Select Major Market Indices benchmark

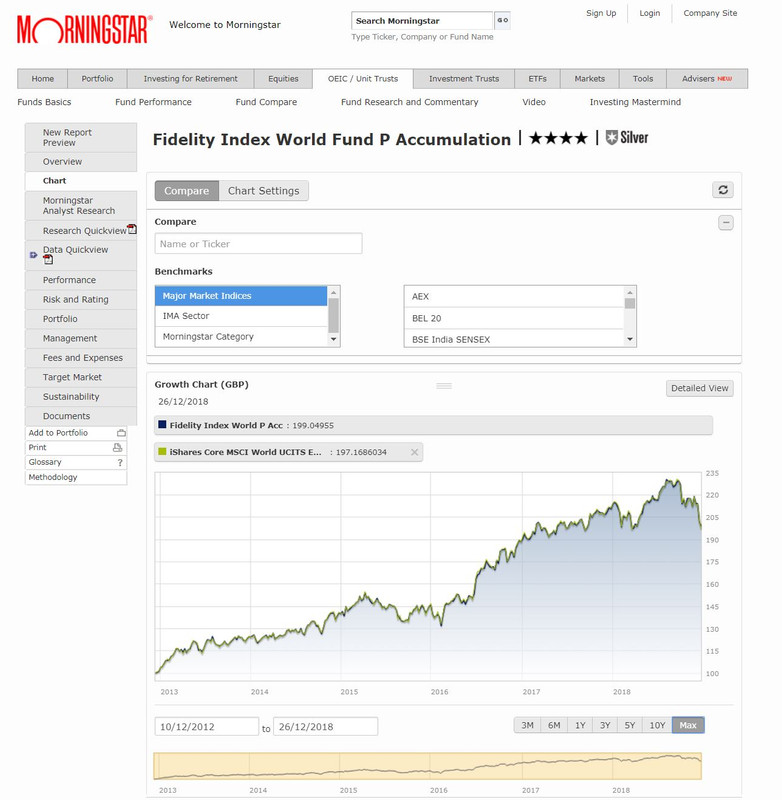click(x=241, y=296)
